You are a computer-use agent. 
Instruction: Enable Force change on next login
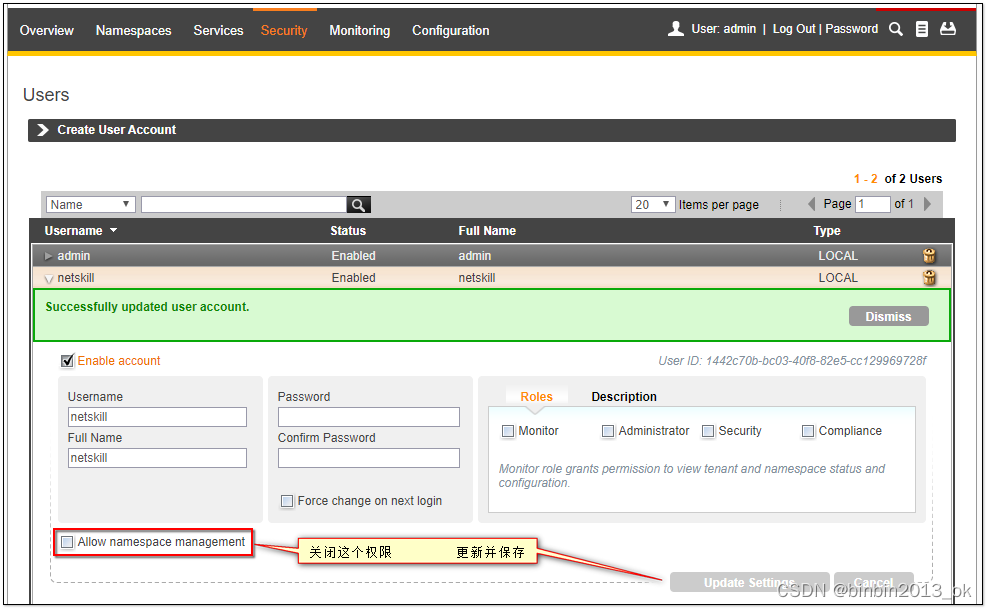(x=287, y=501)
